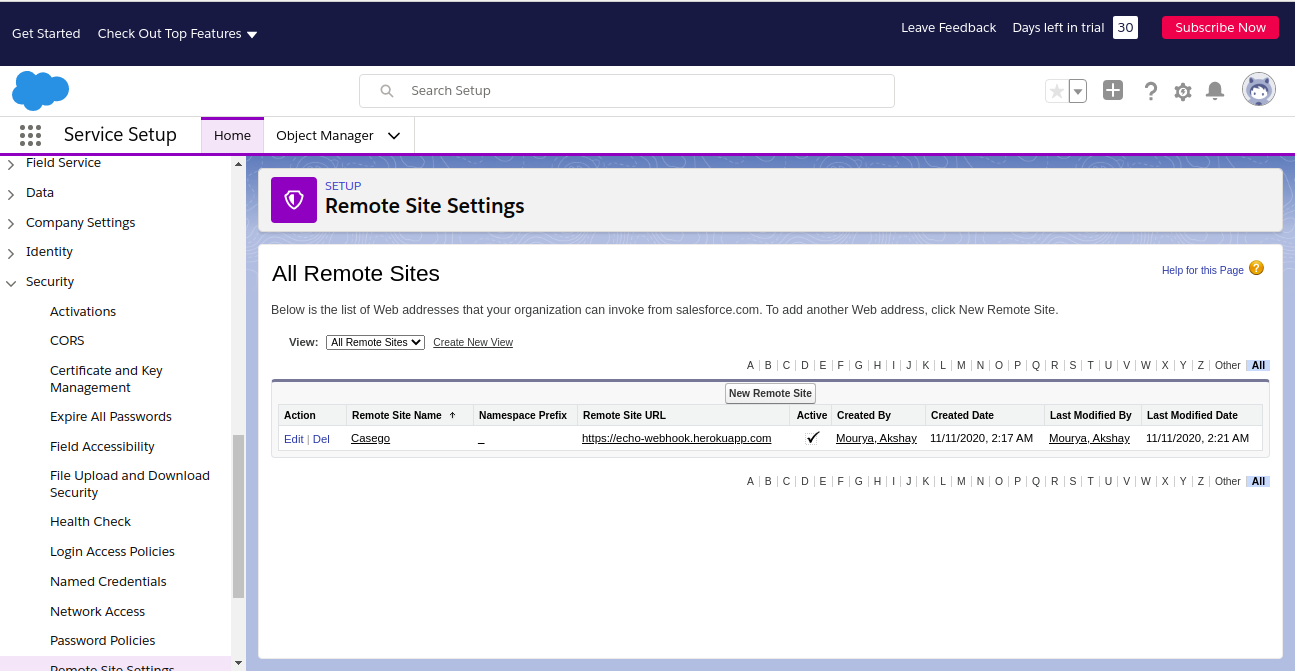Open Field Accessibility in sidebar
Screen dimensions: 1295x671
[x=102, y=447]
